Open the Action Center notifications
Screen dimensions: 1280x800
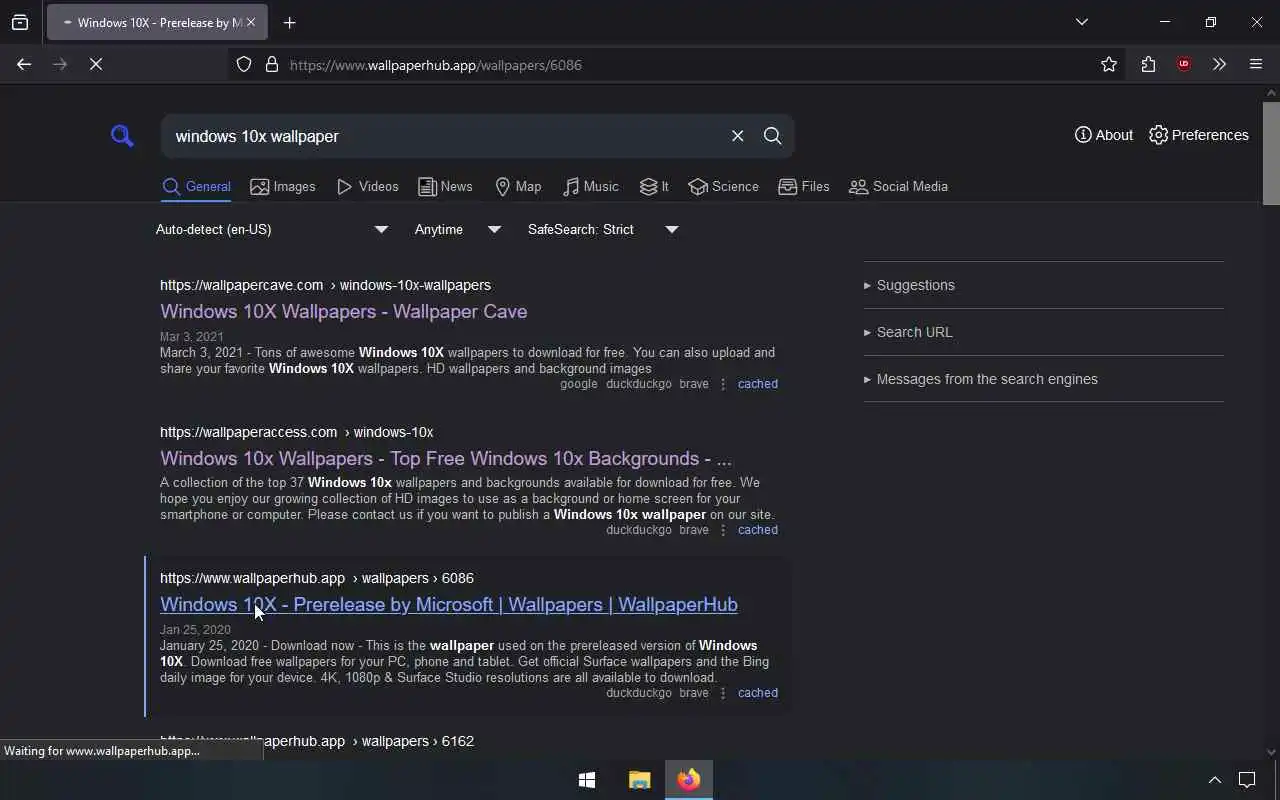click(1247, 780)
